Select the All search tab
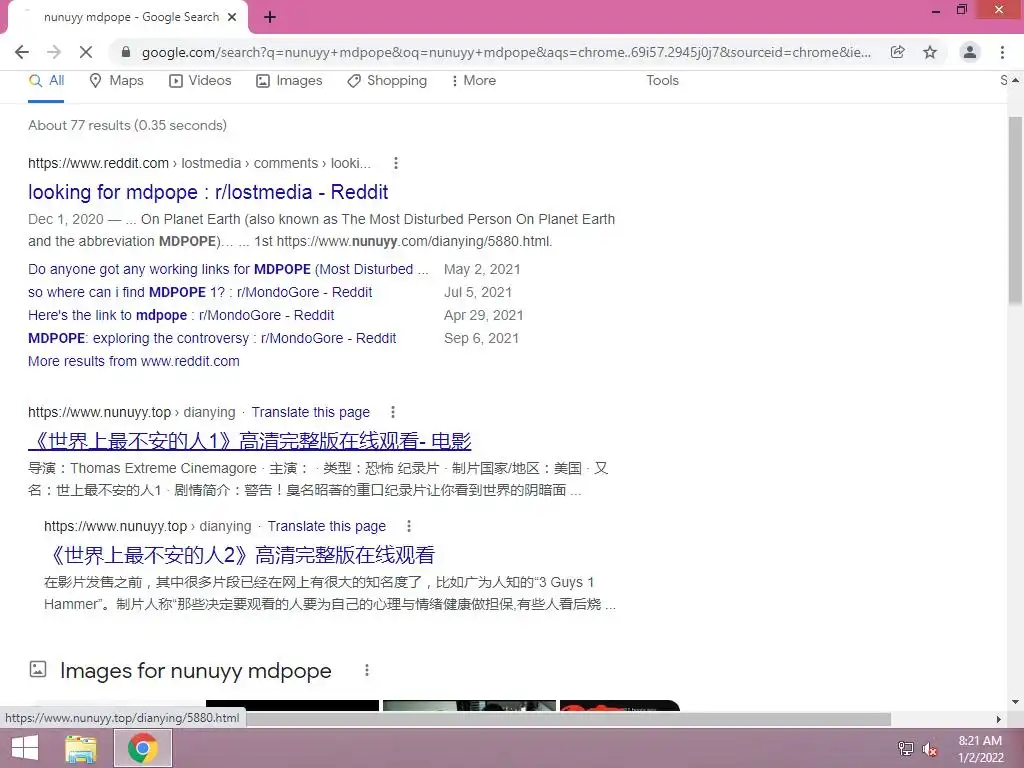1024x768 pixels. pos(46,81)
